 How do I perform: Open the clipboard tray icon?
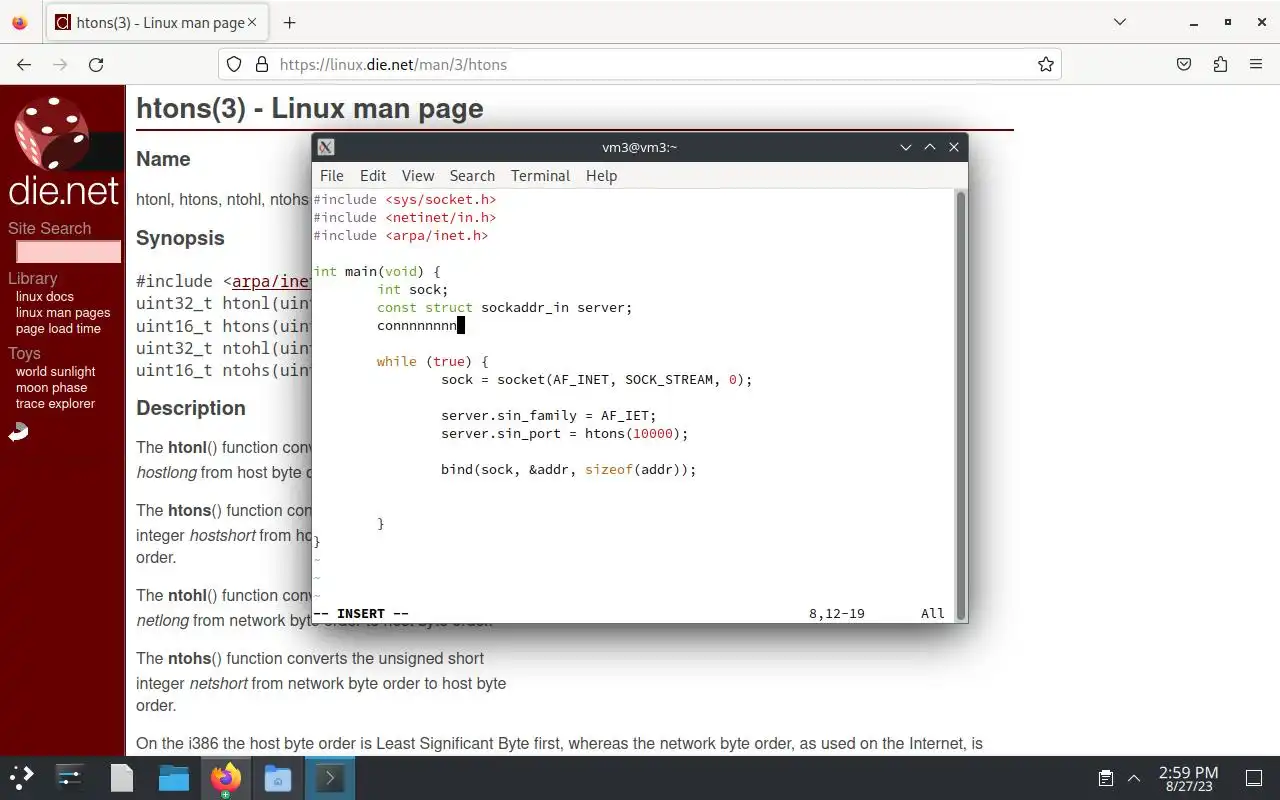pyautogui.click(x=1106, y=778)
